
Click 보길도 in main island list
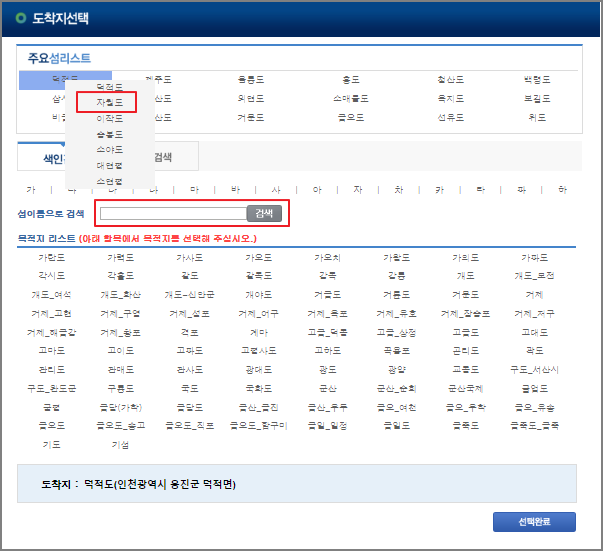tap(537, 98)
